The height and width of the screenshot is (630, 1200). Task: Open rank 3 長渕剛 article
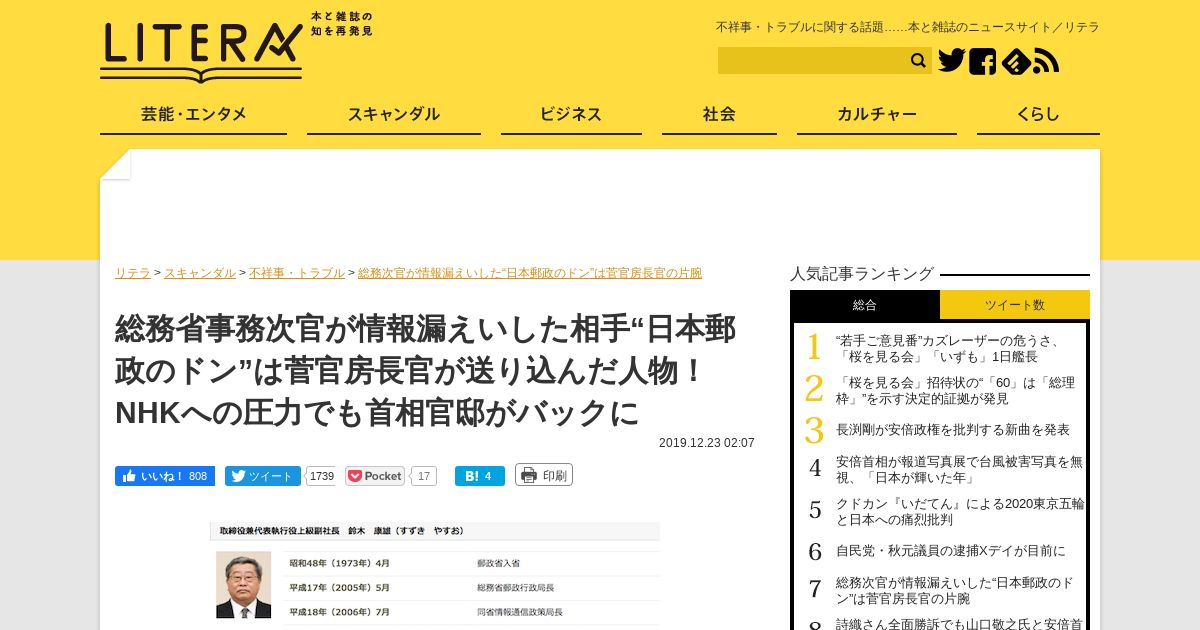point(953,429)
